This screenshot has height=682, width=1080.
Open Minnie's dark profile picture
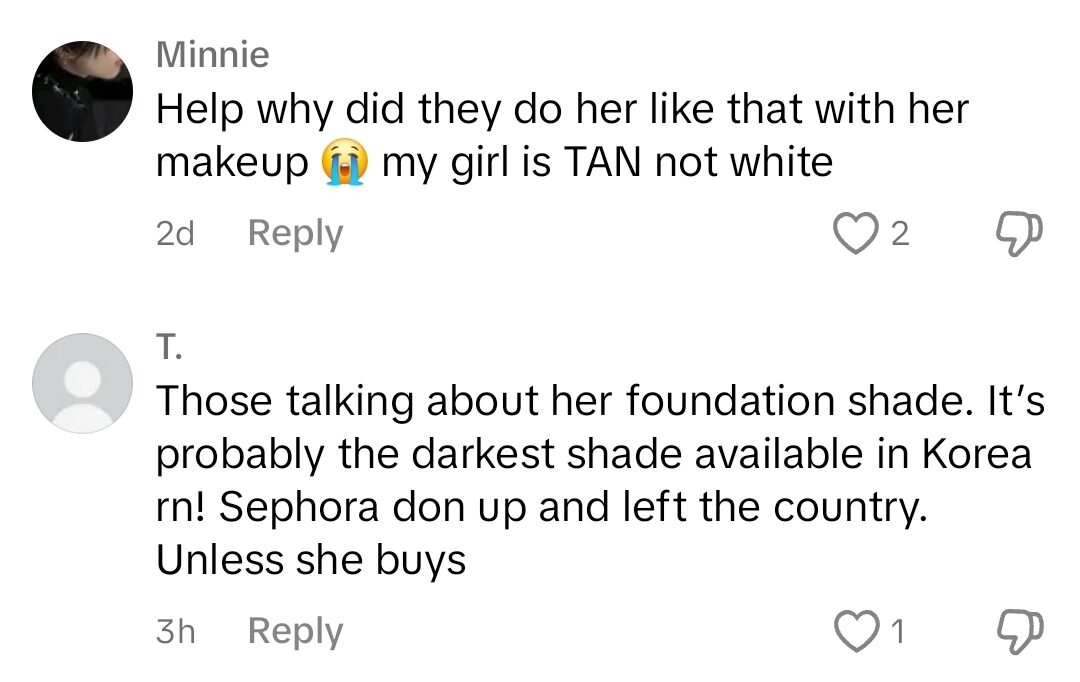83,92
